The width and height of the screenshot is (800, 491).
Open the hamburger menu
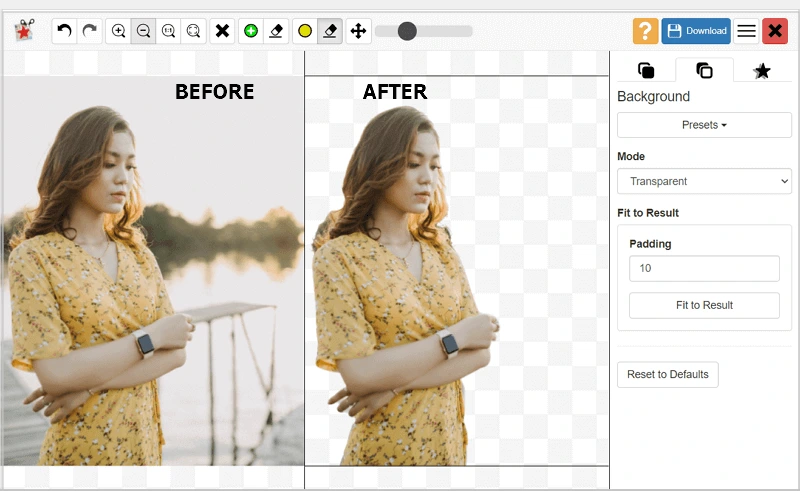click(x=746, y=31)
